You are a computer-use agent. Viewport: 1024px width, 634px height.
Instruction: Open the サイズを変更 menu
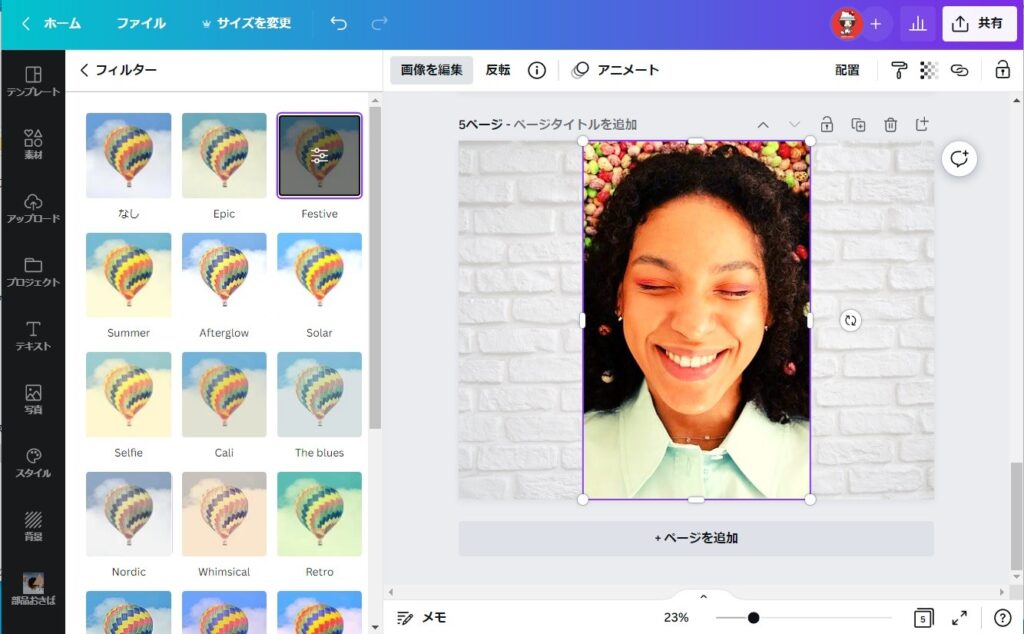246,24
